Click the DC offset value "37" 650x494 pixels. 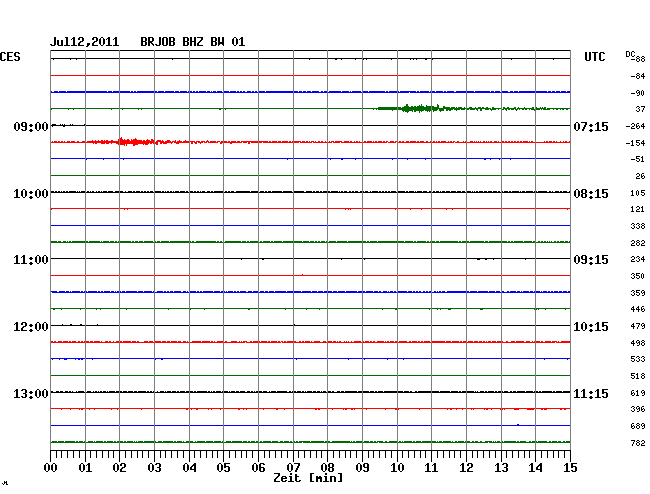click(640, 109)
